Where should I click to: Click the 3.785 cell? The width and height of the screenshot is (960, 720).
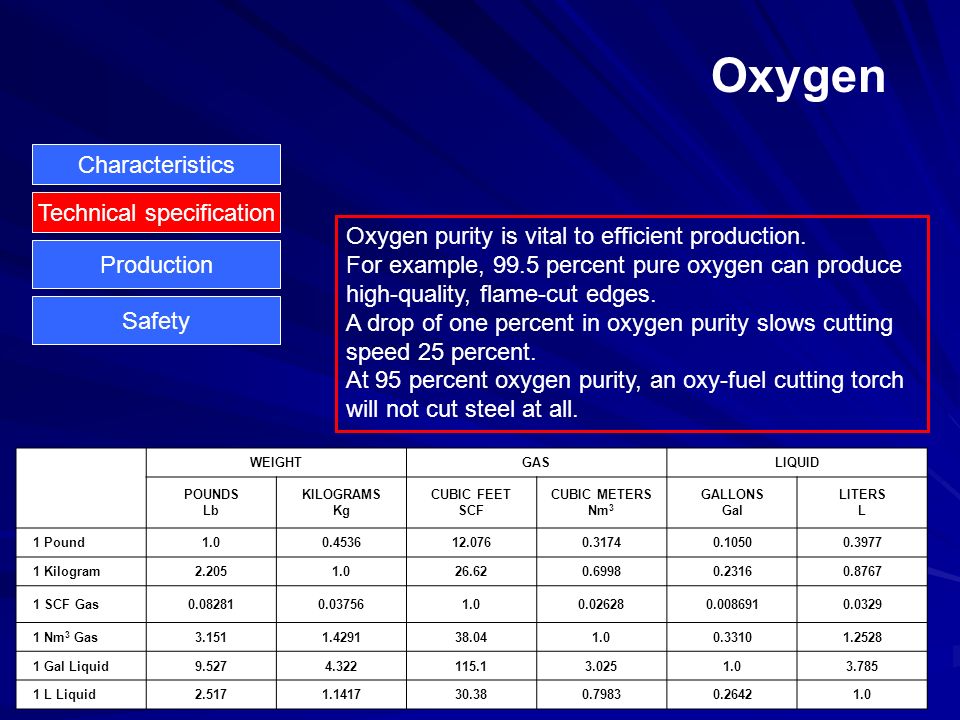[862, 666]
